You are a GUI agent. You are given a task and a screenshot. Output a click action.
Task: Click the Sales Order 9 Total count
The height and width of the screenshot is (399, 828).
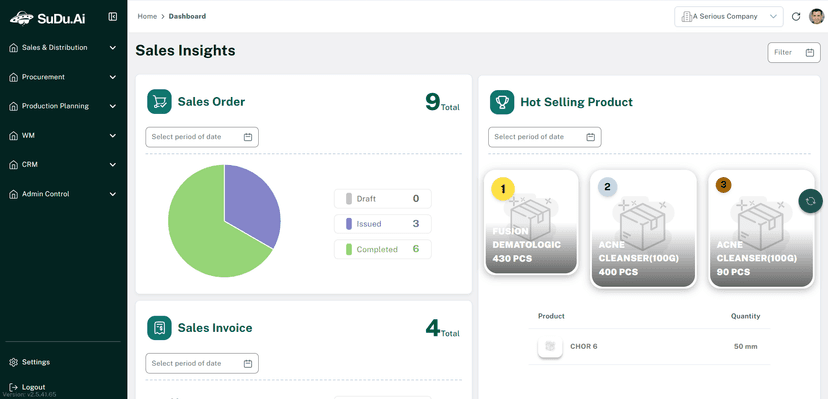pos(443,103)
